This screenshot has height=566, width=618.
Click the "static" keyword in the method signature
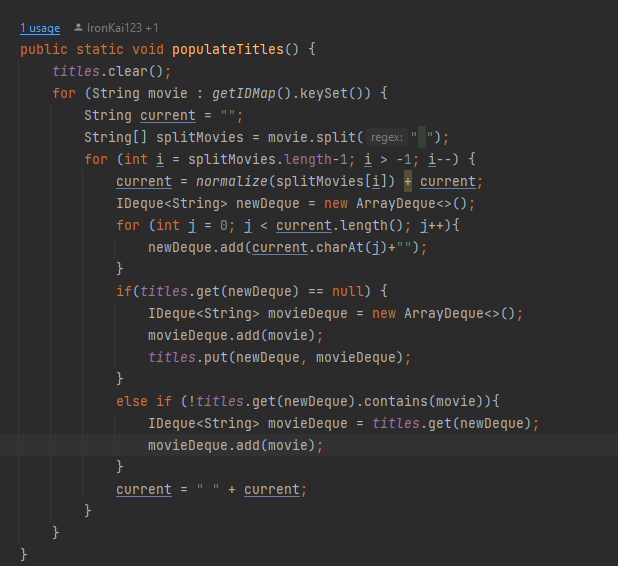click(x=99, y=49)
